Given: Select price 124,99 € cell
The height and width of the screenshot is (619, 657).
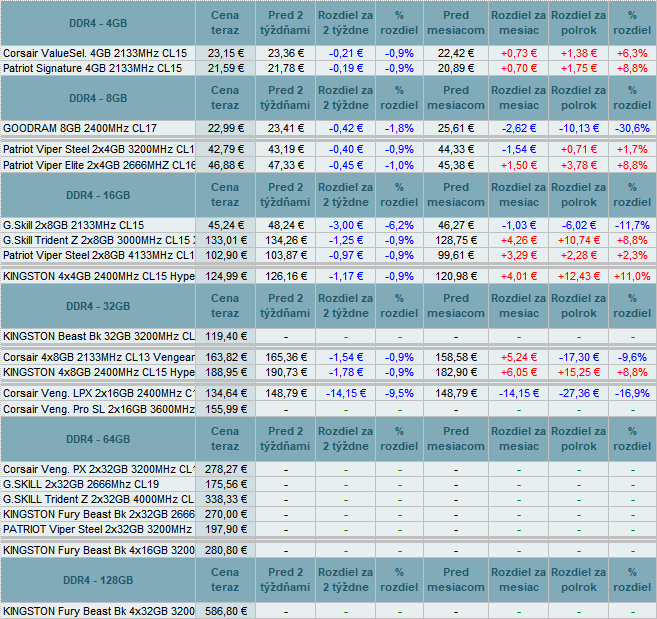Looking at the screenshot, I should pyautogui.click(x=225, y=276).
